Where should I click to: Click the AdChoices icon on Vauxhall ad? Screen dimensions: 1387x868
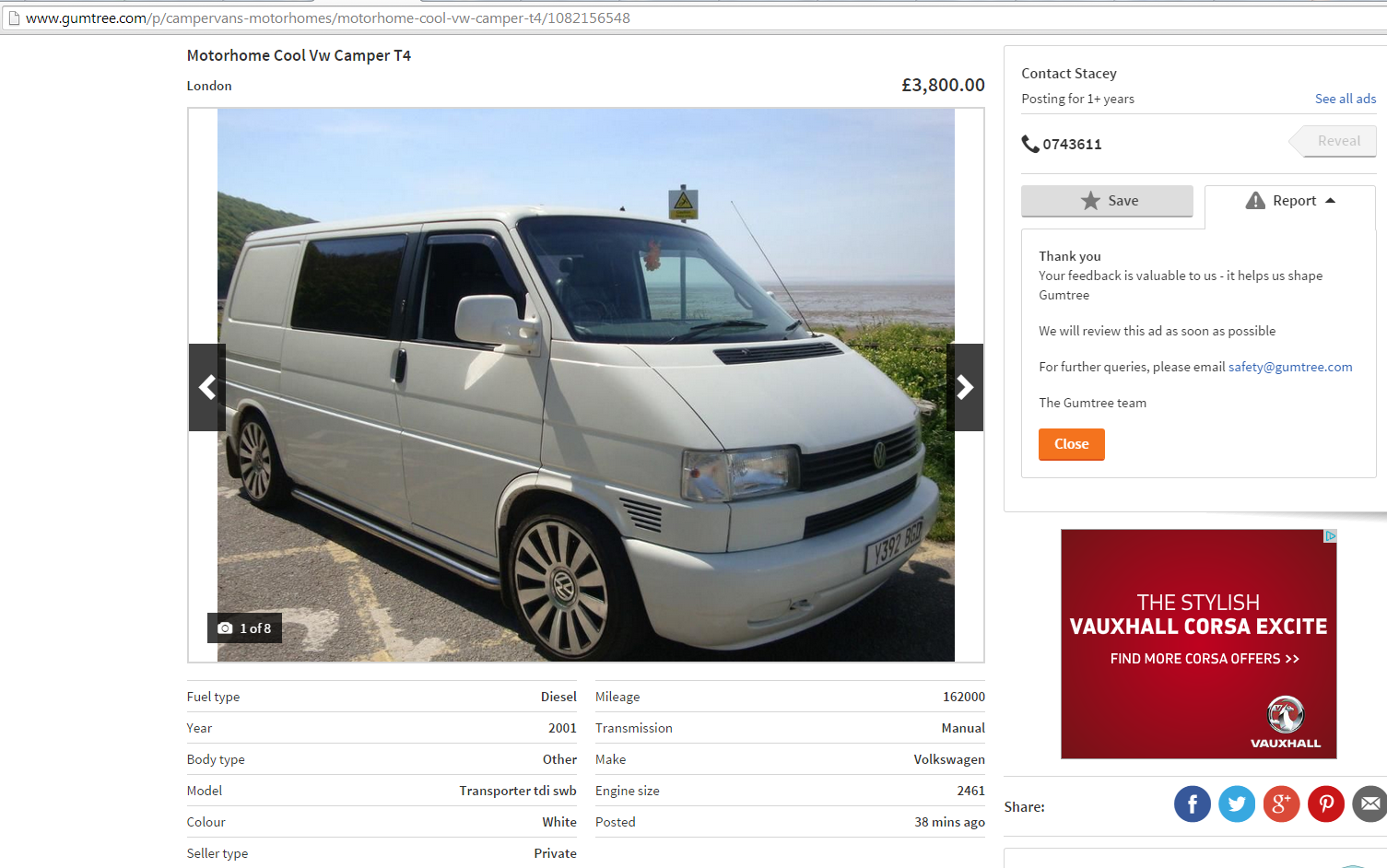(1330, 535)
